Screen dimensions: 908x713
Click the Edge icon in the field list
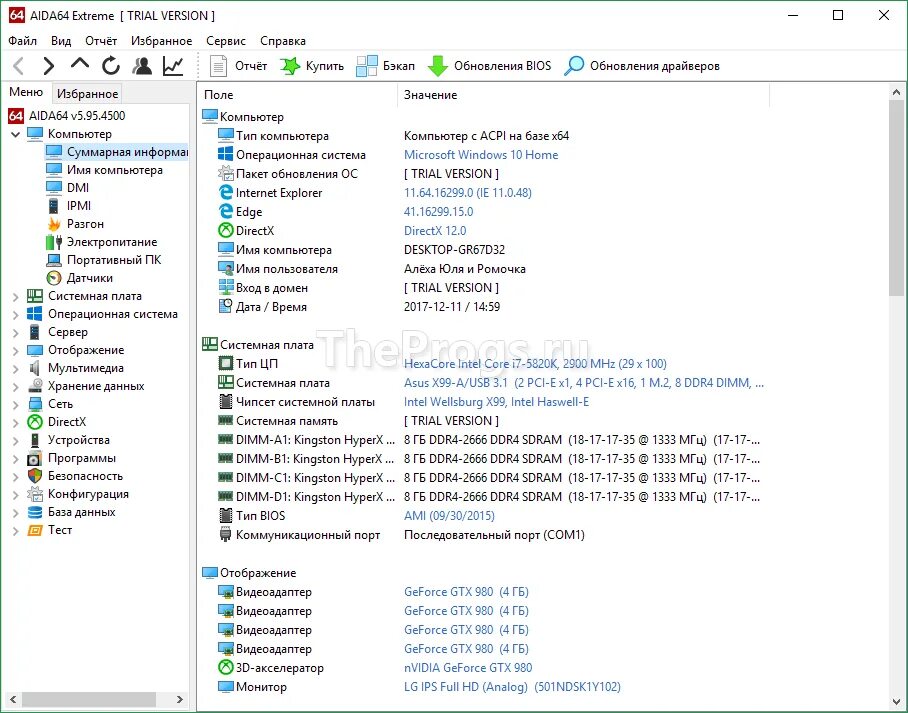click(225, 211)
